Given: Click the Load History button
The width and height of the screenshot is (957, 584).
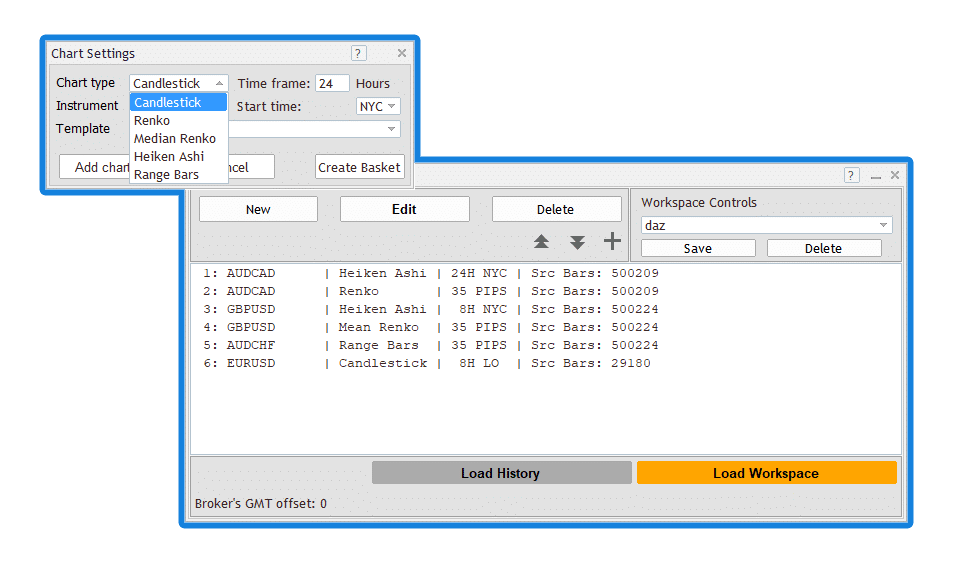Looking at the screenshot, I should [x=501, y=473].
